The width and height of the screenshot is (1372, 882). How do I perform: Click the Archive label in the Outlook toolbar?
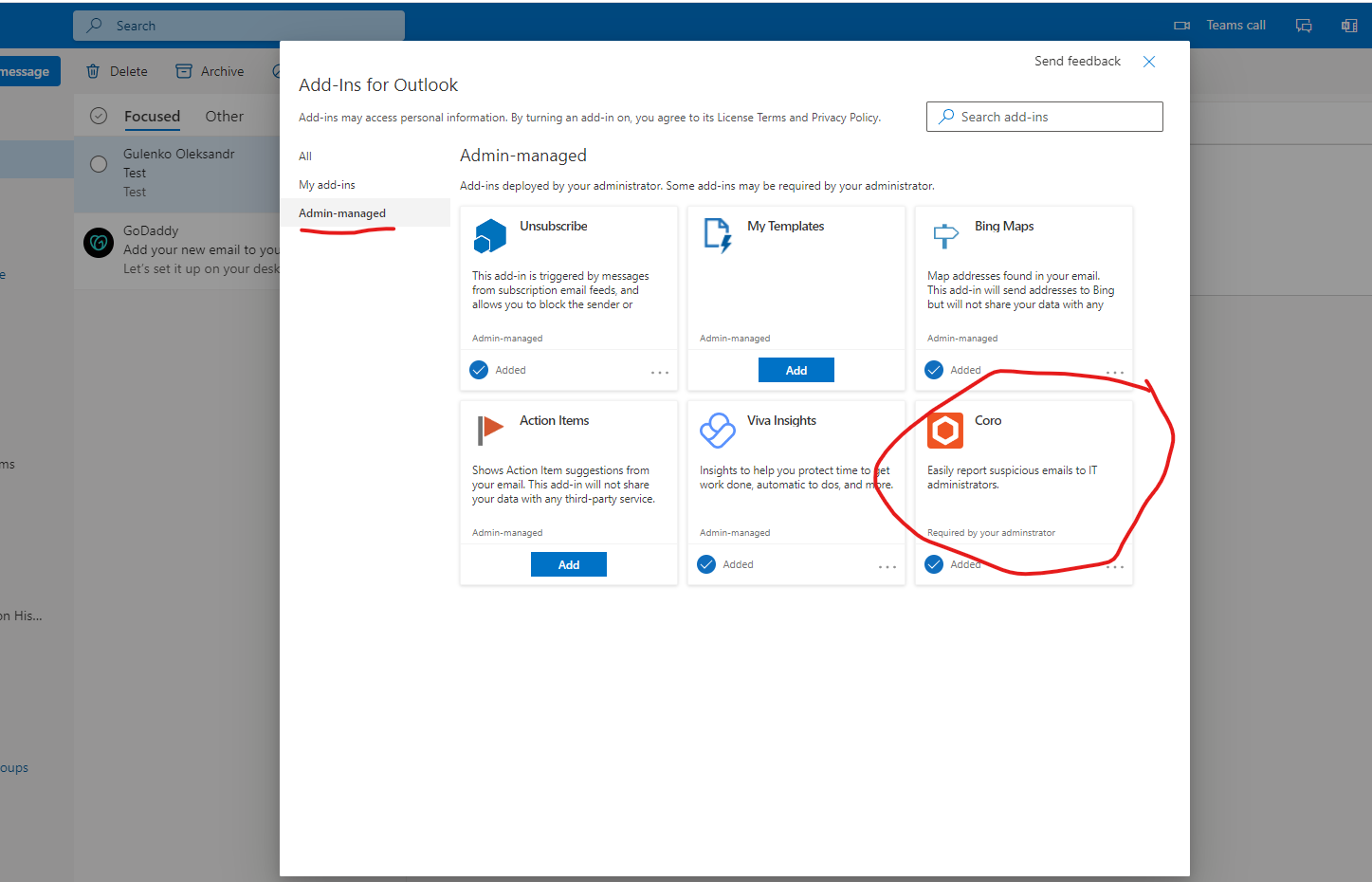(223, 71)
